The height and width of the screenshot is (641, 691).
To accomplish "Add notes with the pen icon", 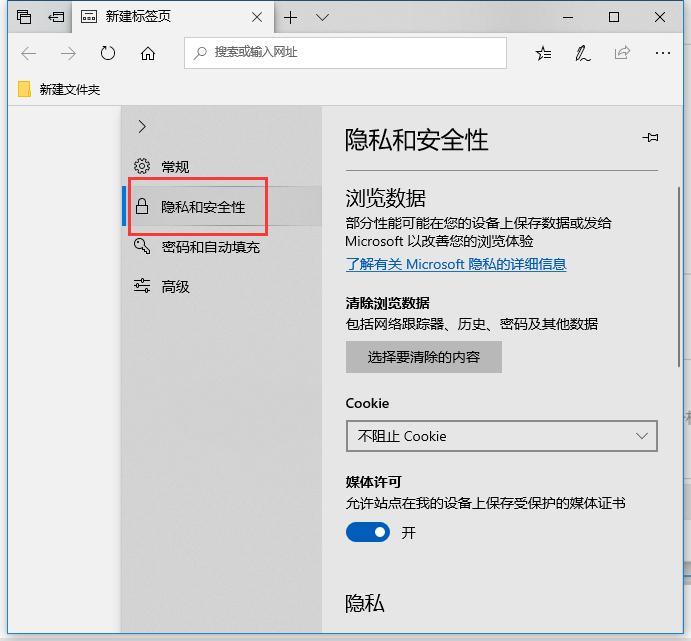I will click(583, 53).
